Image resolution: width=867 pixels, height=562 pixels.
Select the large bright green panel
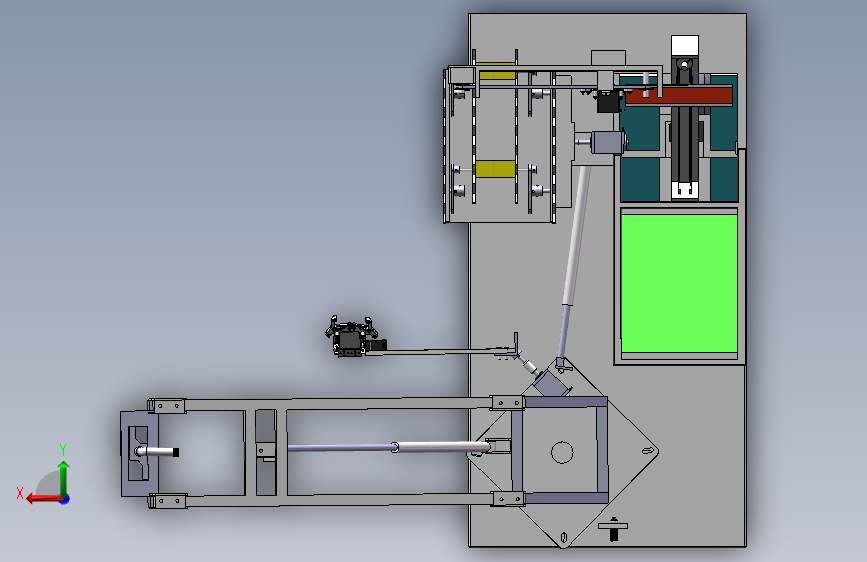coord(679,283)
